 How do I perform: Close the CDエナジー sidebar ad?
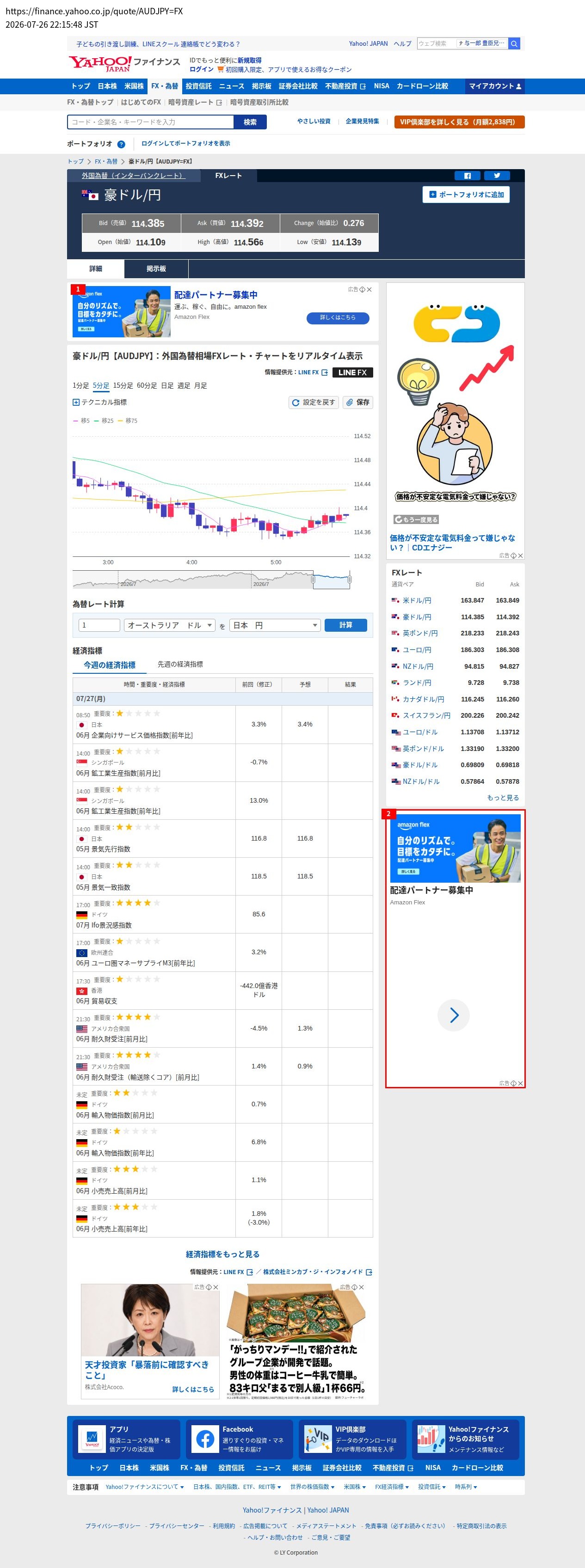pos(520,556)
